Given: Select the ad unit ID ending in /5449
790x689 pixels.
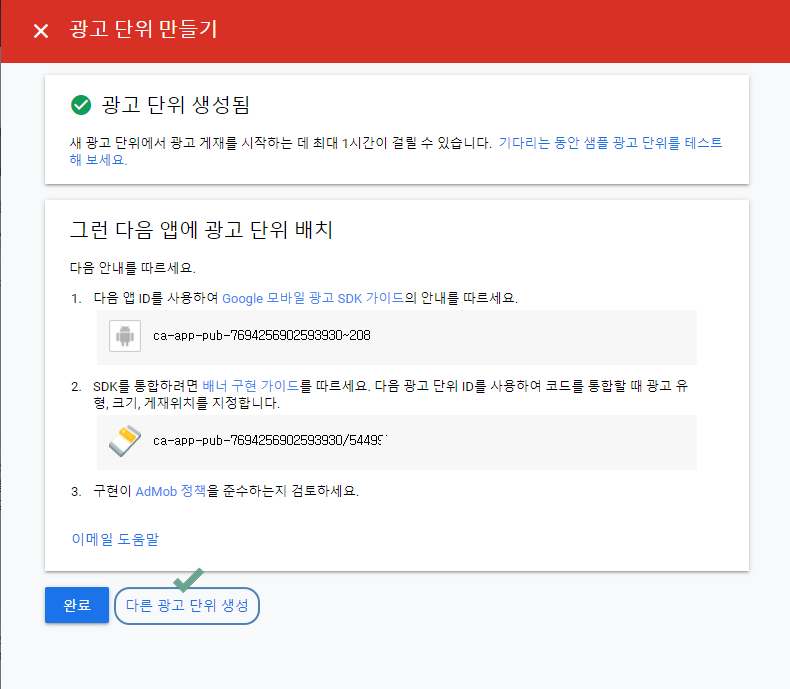Looking at the screenshot, I should pos(269,441).
